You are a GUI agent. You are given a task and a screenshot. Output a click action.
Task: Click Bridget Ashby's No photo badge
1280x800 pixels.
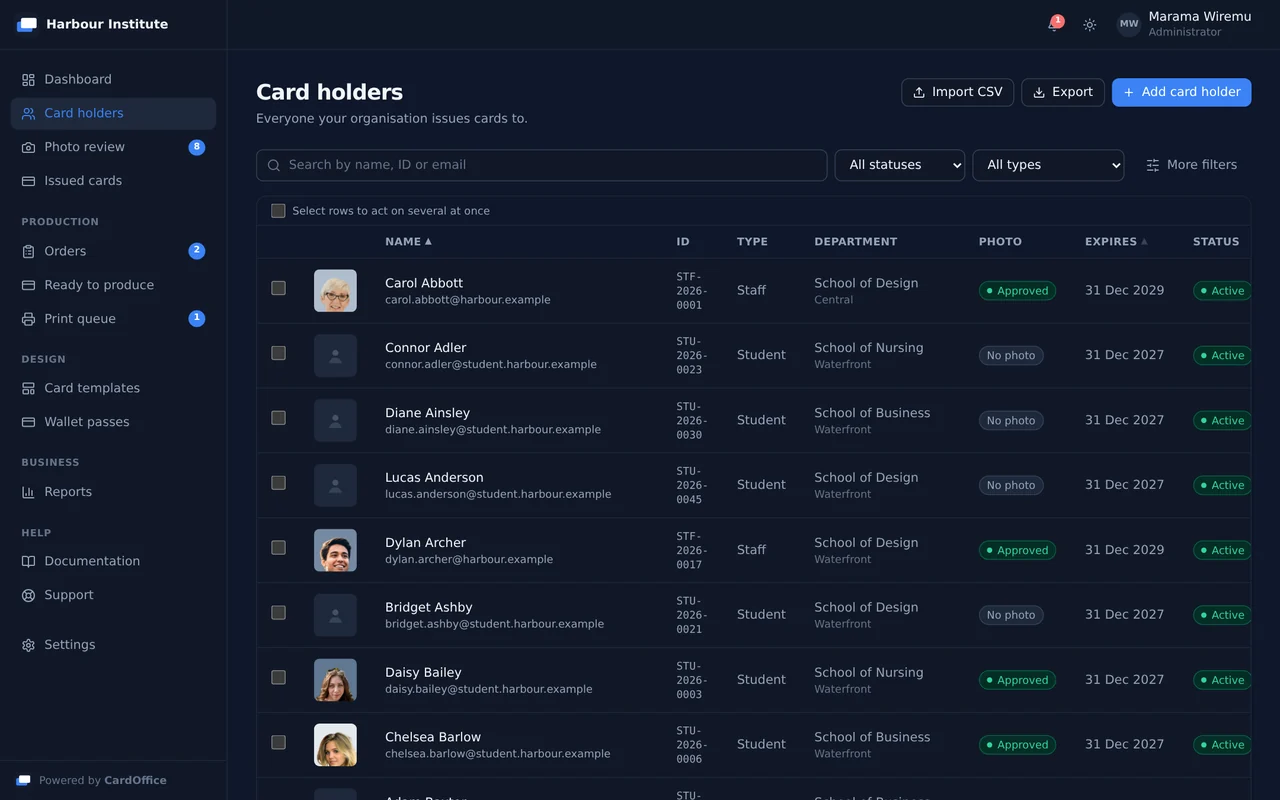coord(1011,615)
